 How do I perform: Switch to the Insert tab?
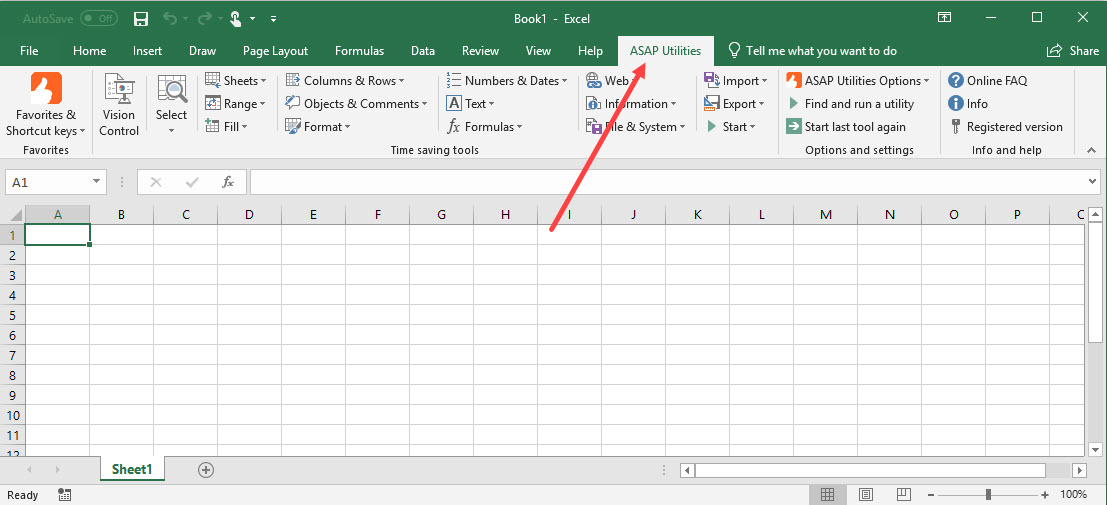click(148, 51)
